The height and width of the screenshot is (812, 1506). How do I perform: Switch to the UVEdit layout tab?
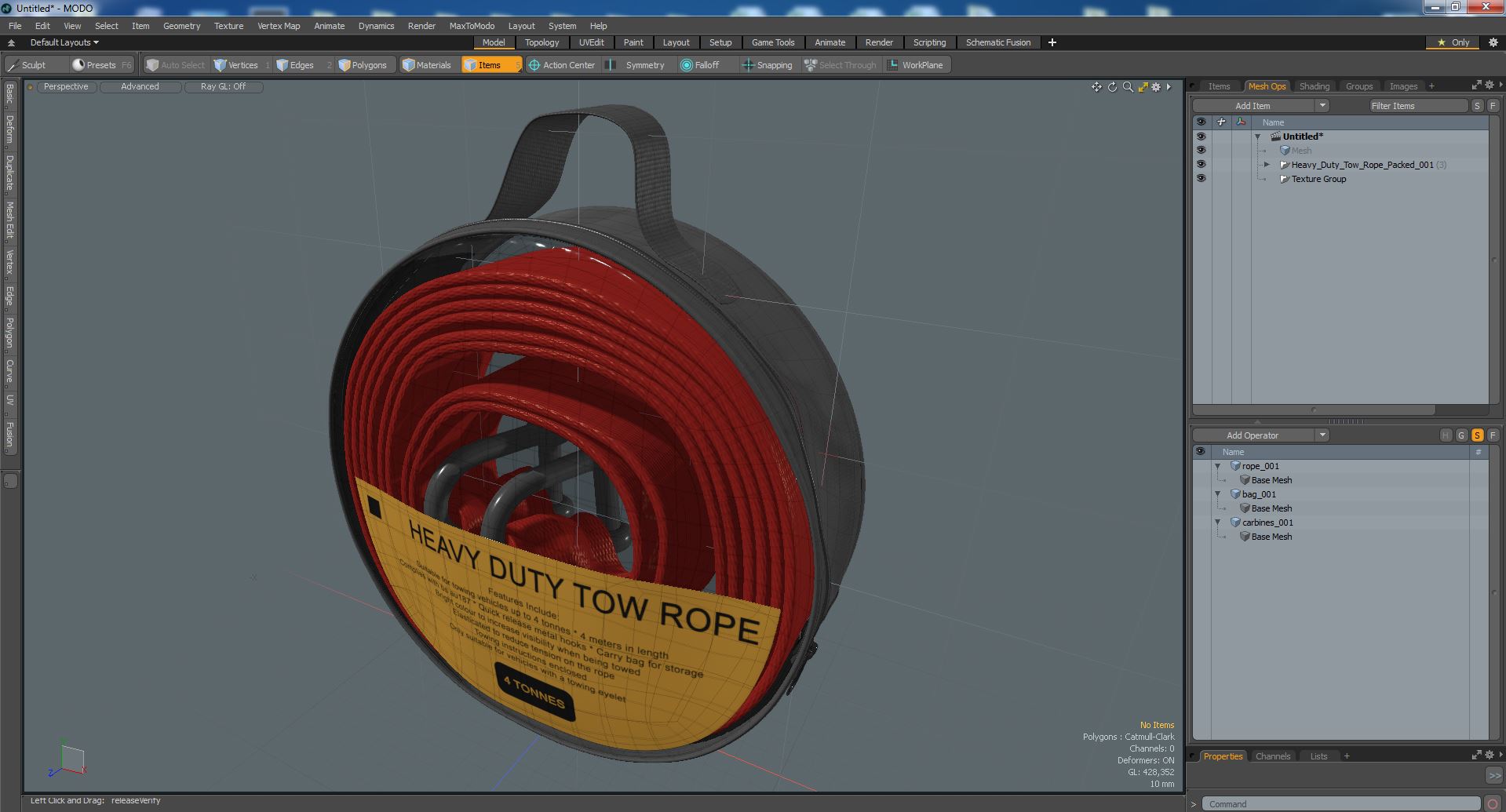pyautogui.click(x=591, y=42)
